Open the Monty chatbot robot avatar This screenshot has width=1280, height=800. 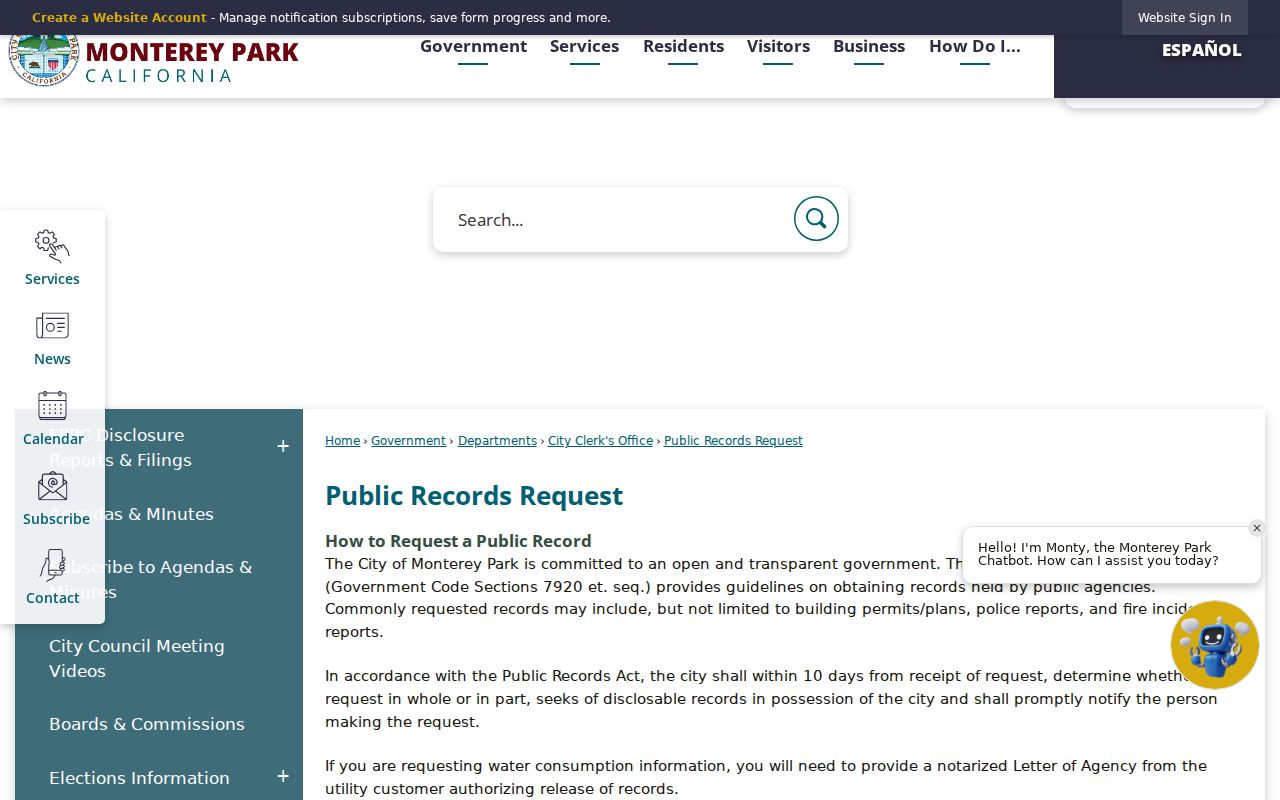pyautogui.click(x=1215, y=645)
